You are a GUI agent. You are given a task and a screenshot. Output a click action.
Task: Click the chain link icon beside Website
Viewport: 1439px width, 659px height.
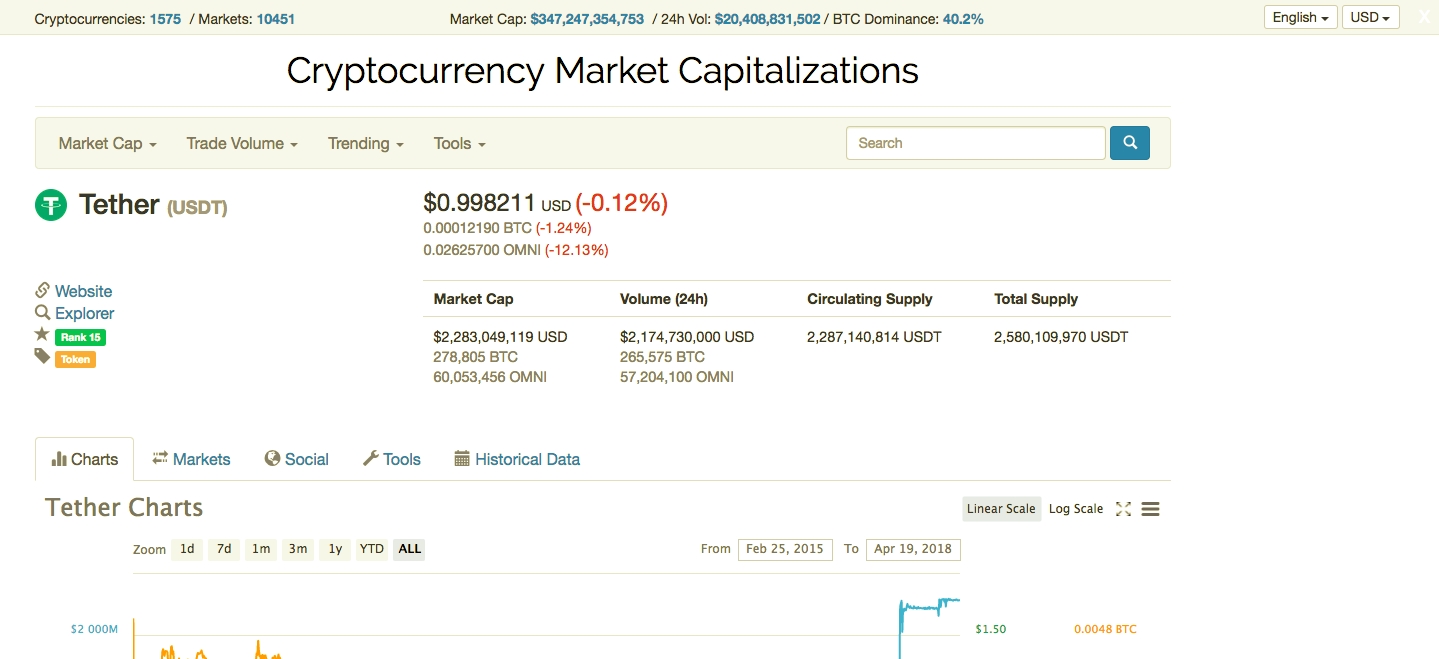(x=42, y=291)
